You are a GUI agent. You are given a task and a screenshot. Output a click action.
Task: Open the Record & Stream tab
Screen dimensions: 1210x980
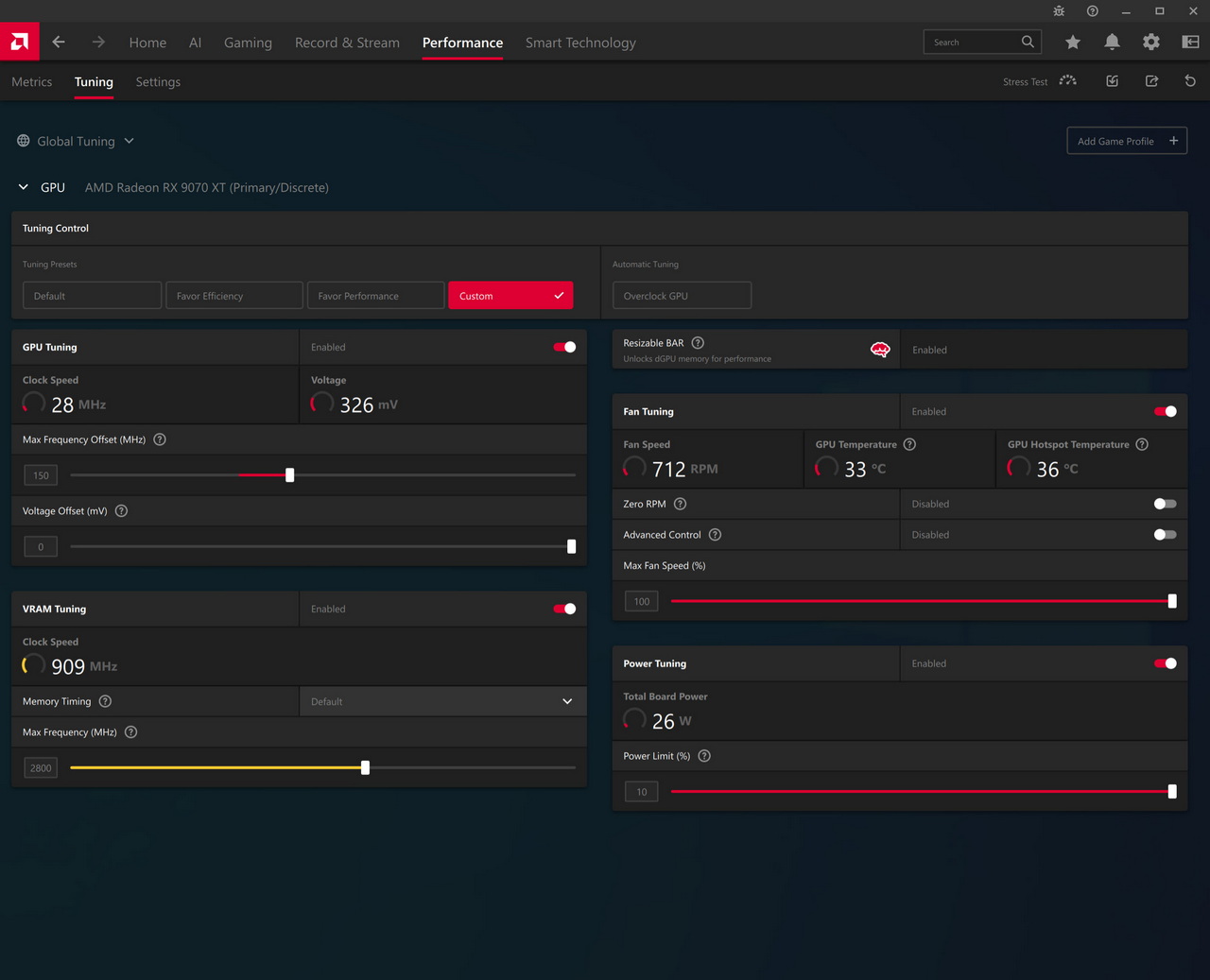[x=347, y=43]
